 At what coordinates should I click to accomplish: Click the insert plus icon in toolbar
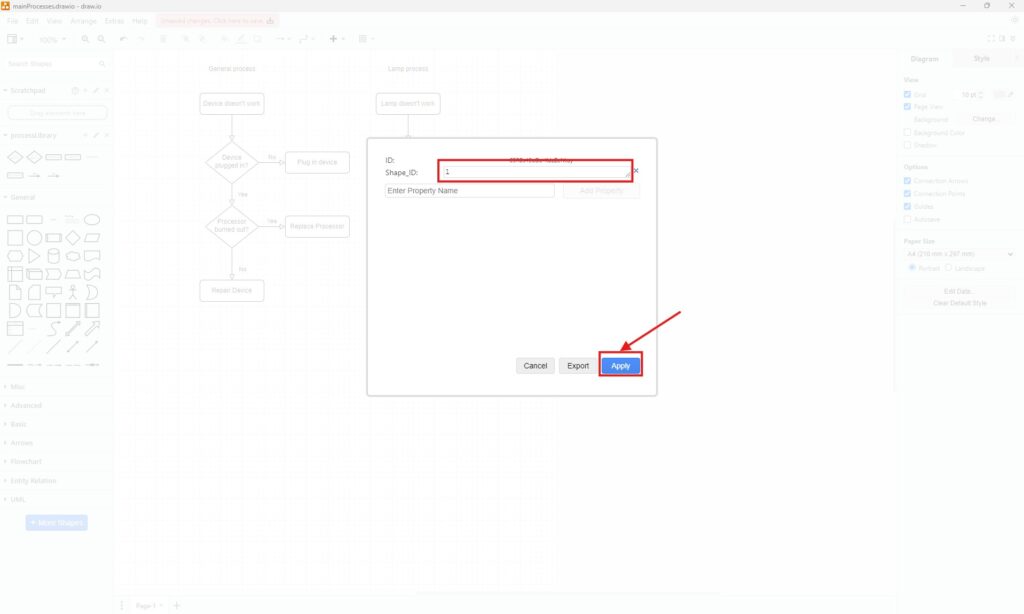point(332,39)
